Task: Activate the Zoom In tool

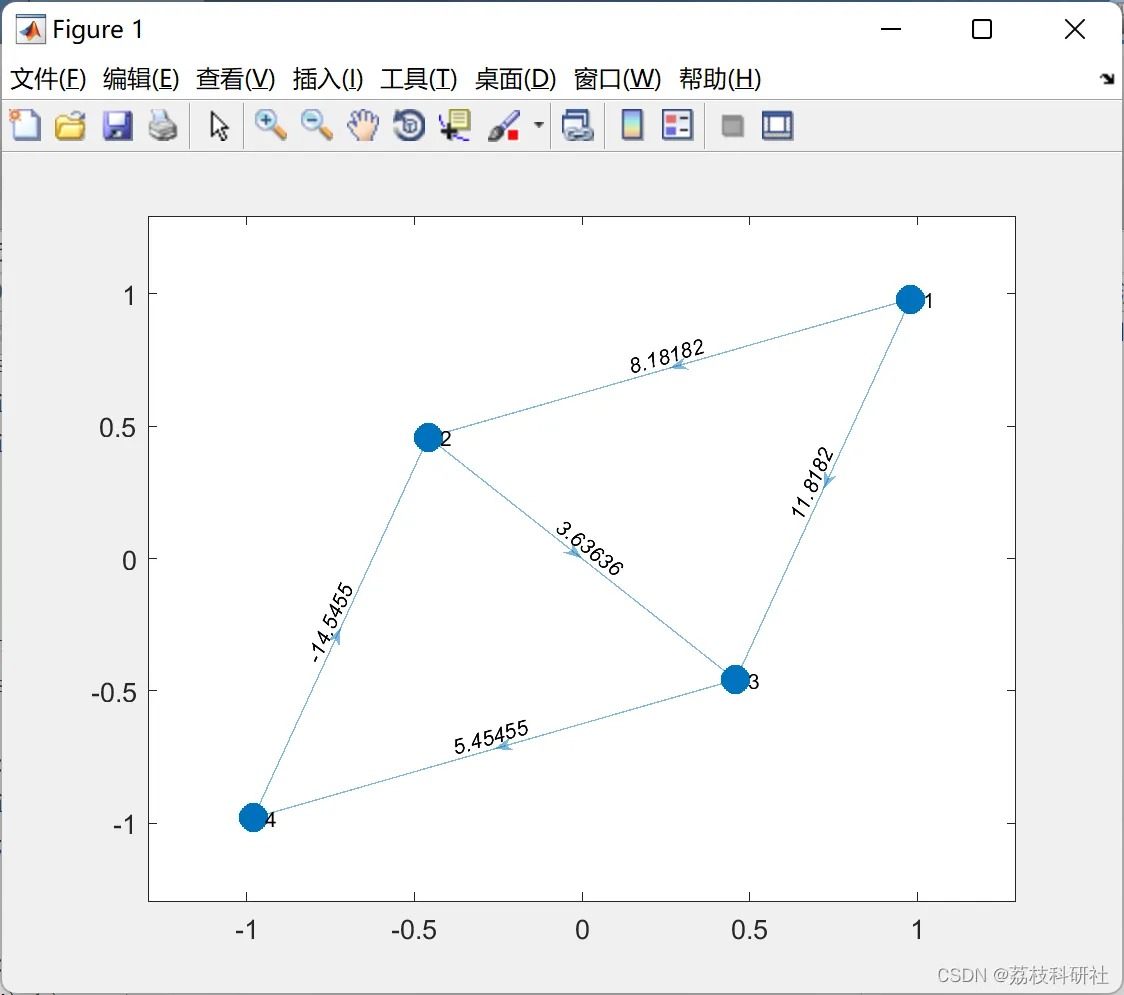Action: [270, 125]
